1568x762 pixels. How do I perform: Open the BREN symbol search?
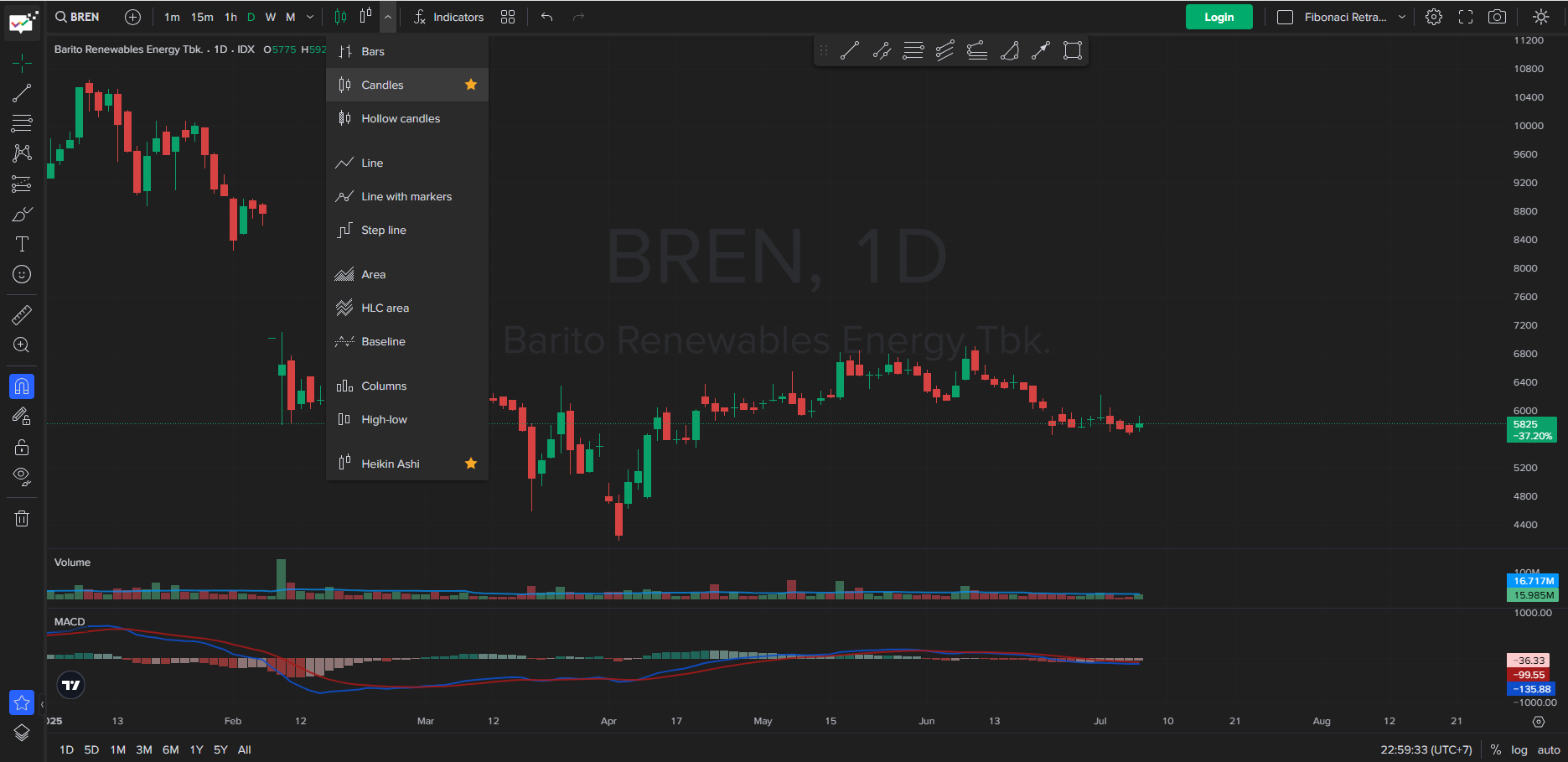(77, 17)
